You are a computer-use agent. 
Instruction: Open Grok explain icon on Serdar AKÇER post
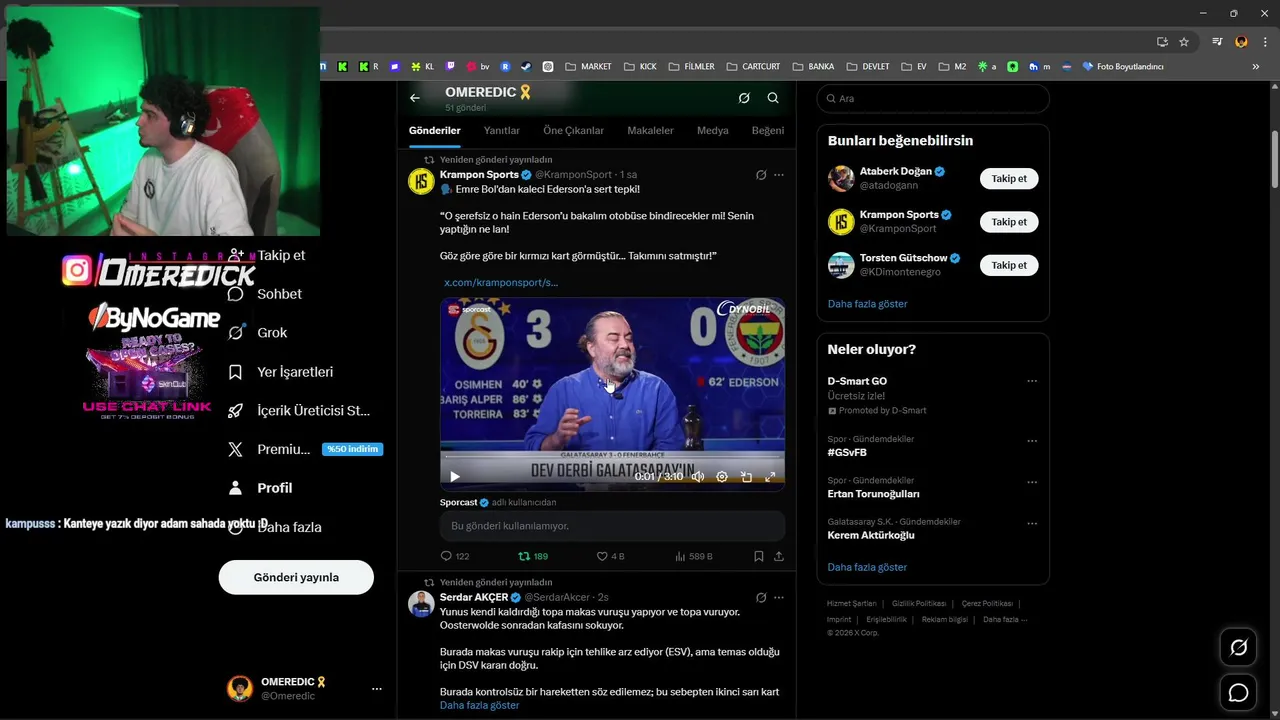(761, 597)
